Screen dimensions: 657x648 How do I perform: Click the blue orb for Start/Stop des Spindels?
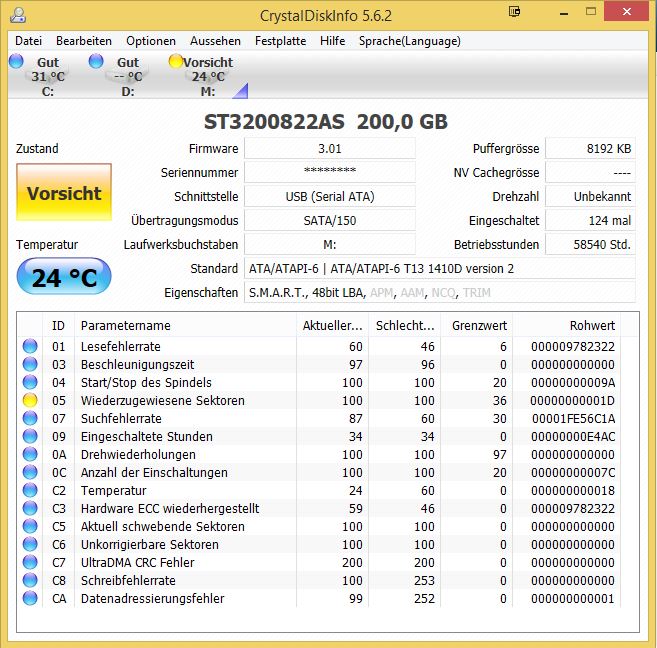[30, 382]
